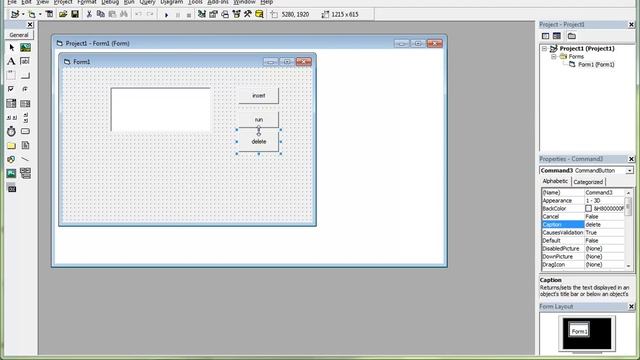Screen dimensions: 640x360
Task: Click the Copy icon in the toolbar
Action: [x=100, y=14]
